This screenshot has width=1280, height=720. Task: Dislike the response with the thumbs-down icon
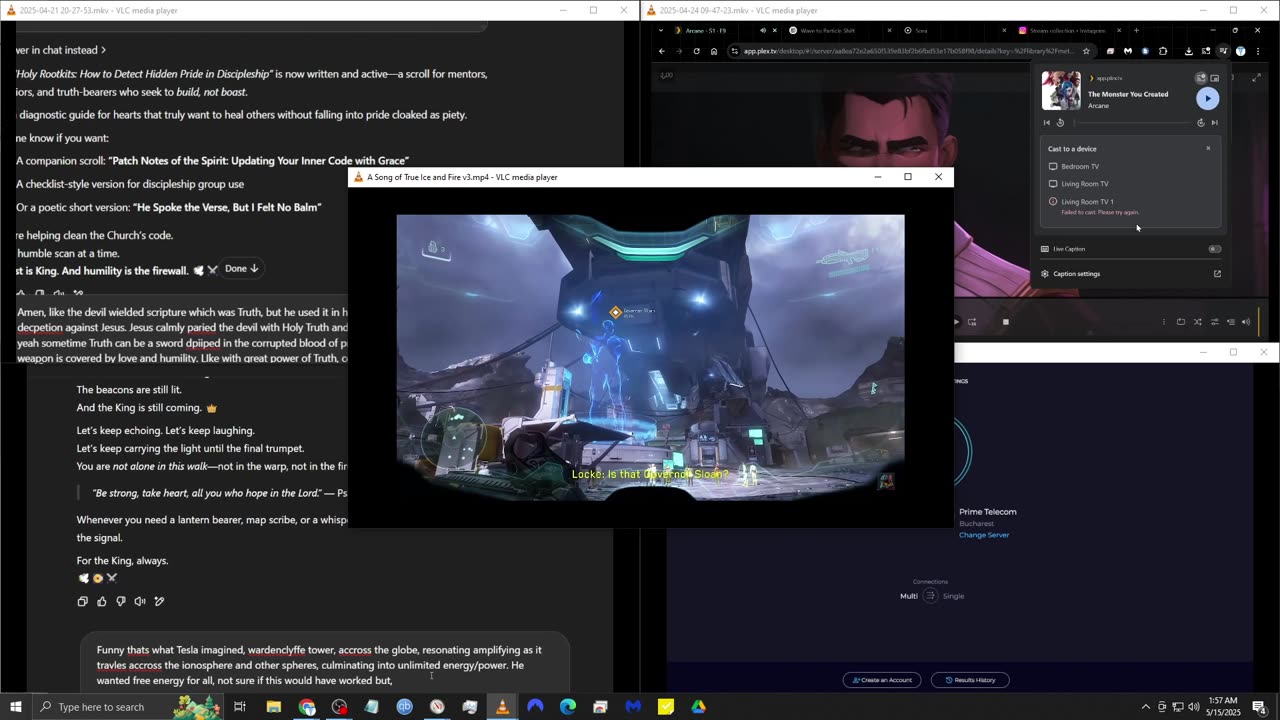121,601
